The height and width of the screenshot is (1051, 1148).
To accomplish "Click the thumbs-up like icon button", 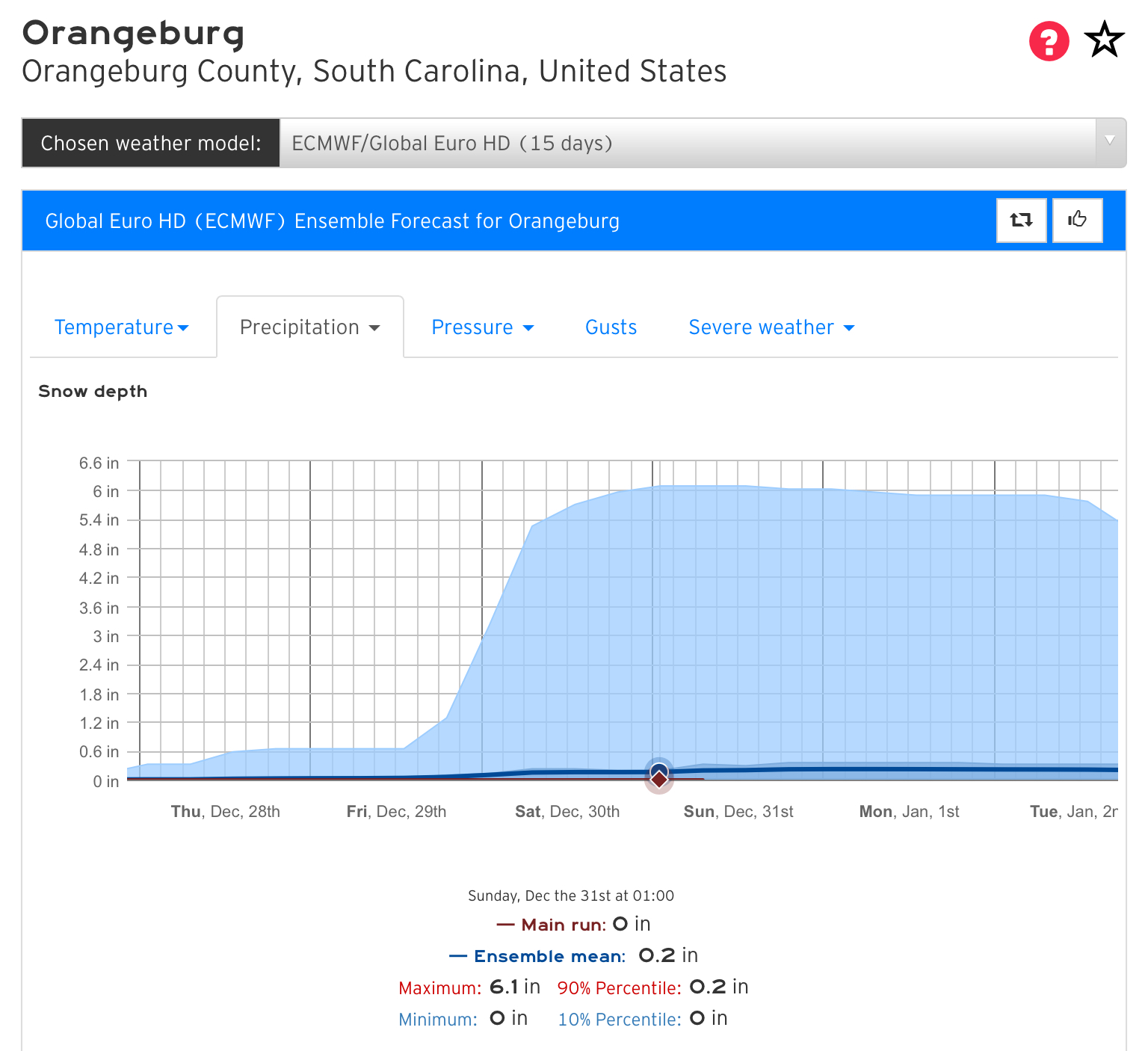I will tap(1077, 220).
